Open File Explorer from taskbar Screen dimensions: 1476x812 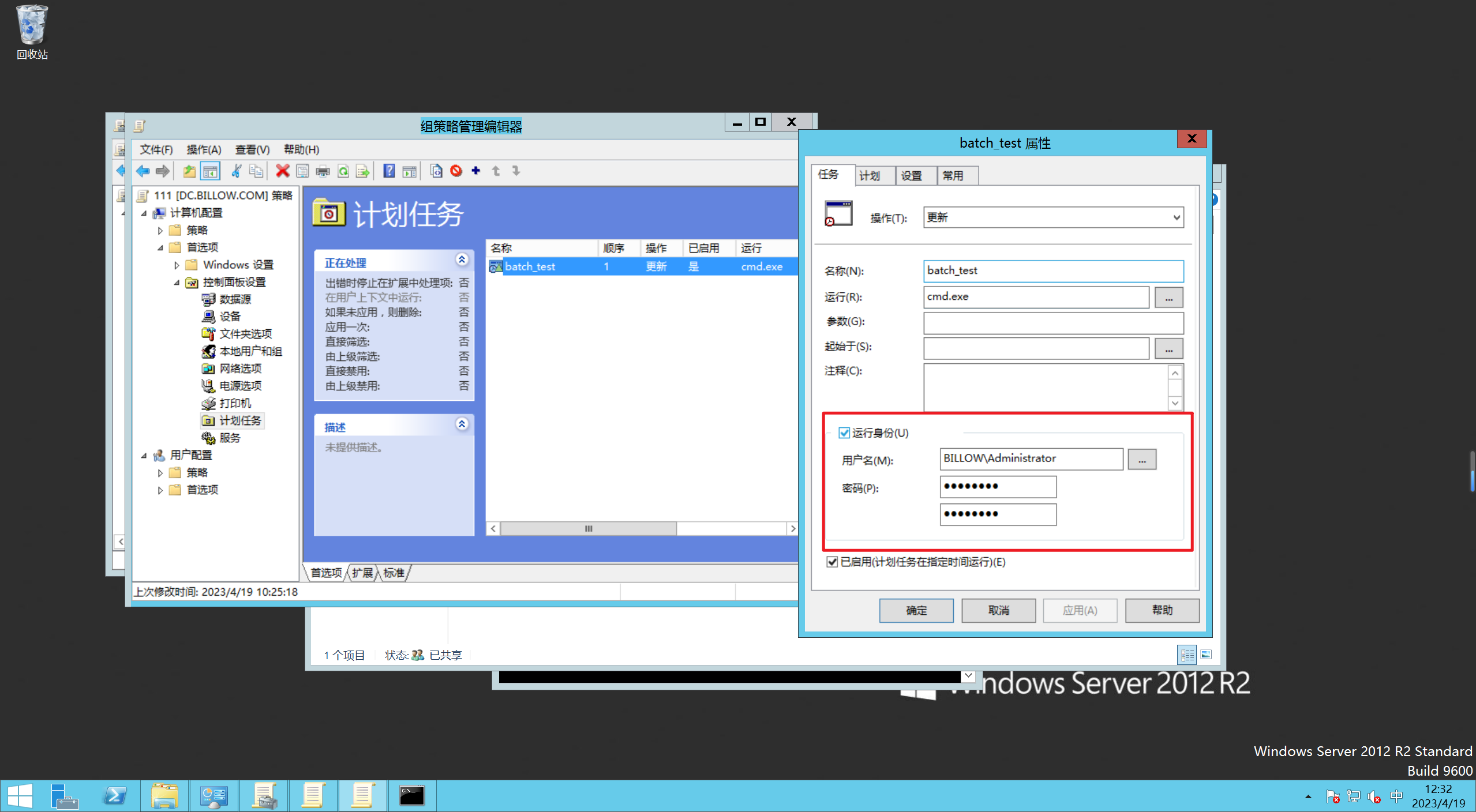[164, 796]
